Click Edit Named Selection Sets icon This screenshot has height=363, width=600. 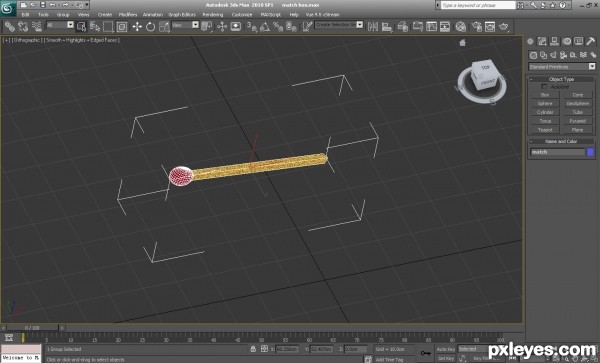click(x=307, y=26)
